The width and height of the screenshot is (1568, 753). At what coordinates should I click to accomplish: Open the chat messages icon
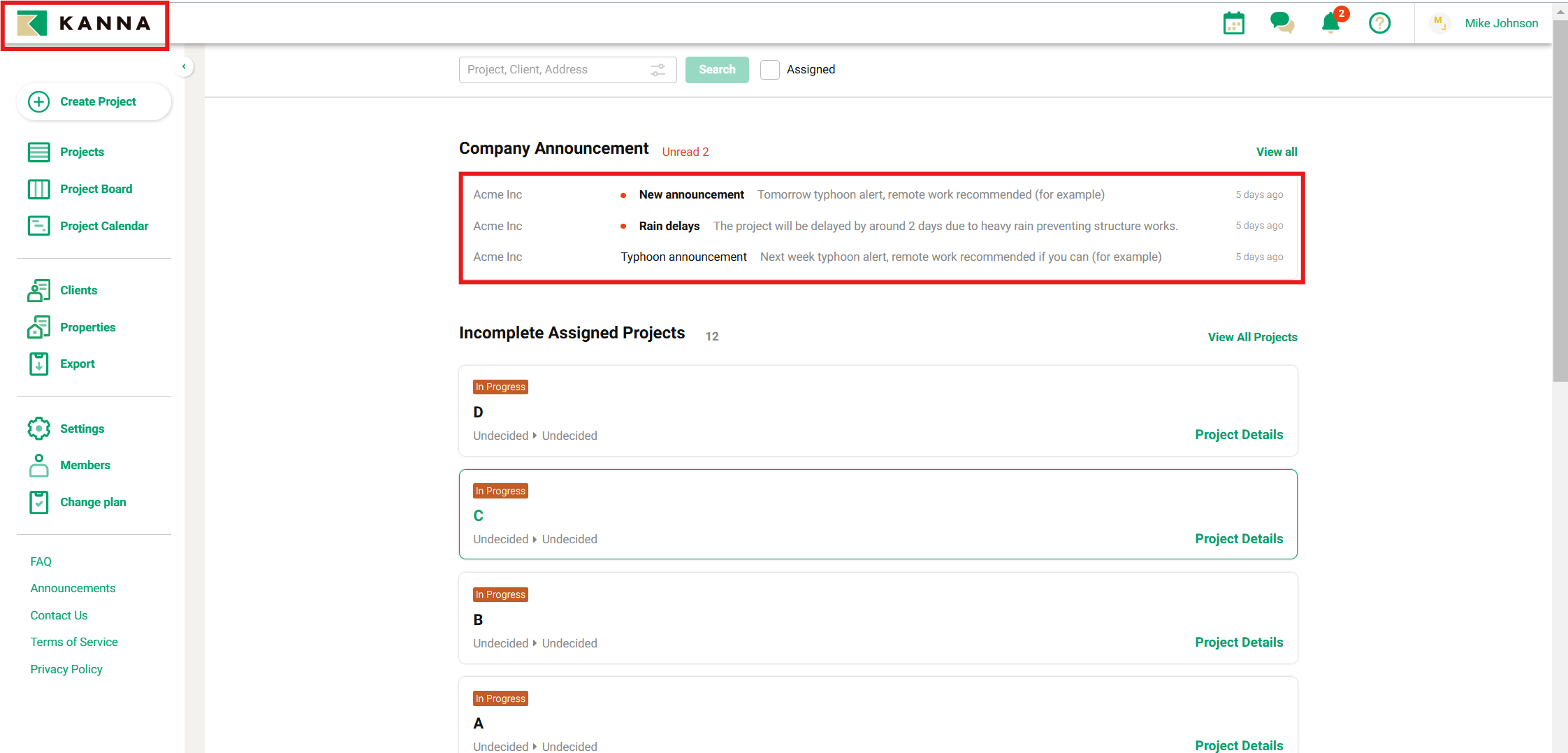pyautogui.click(x=1282, y=23)
